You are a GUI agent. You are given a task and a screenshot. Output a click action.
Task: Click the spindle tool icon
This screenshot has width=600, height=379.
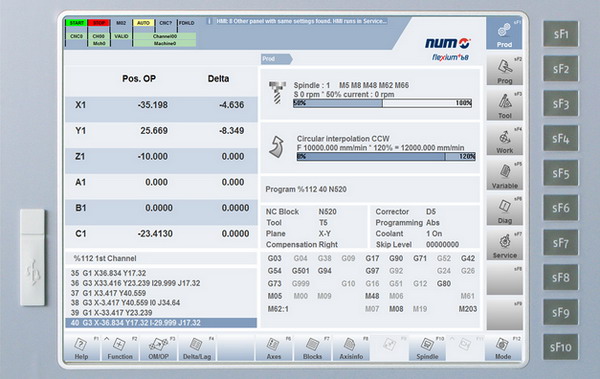[x=277, y=92]
